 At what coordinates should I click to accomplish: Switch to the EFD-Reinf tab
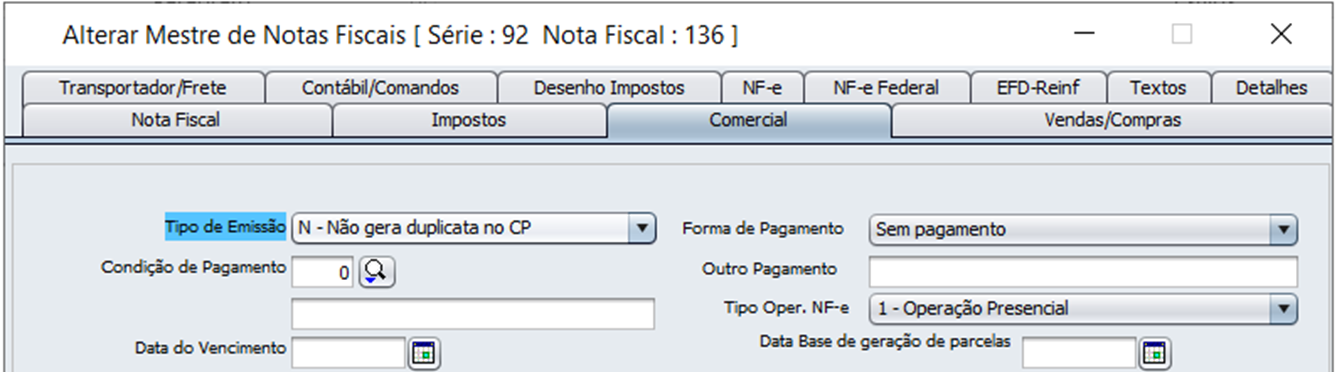coord(1036,88)
